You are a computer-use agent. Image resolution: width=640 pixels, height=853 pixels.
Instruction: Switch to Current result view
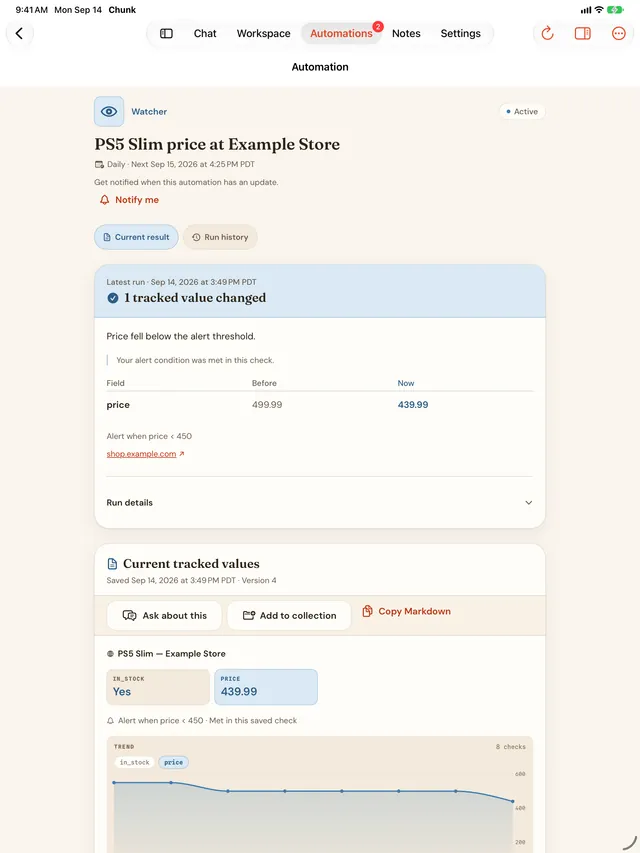(x=136, y=237)
